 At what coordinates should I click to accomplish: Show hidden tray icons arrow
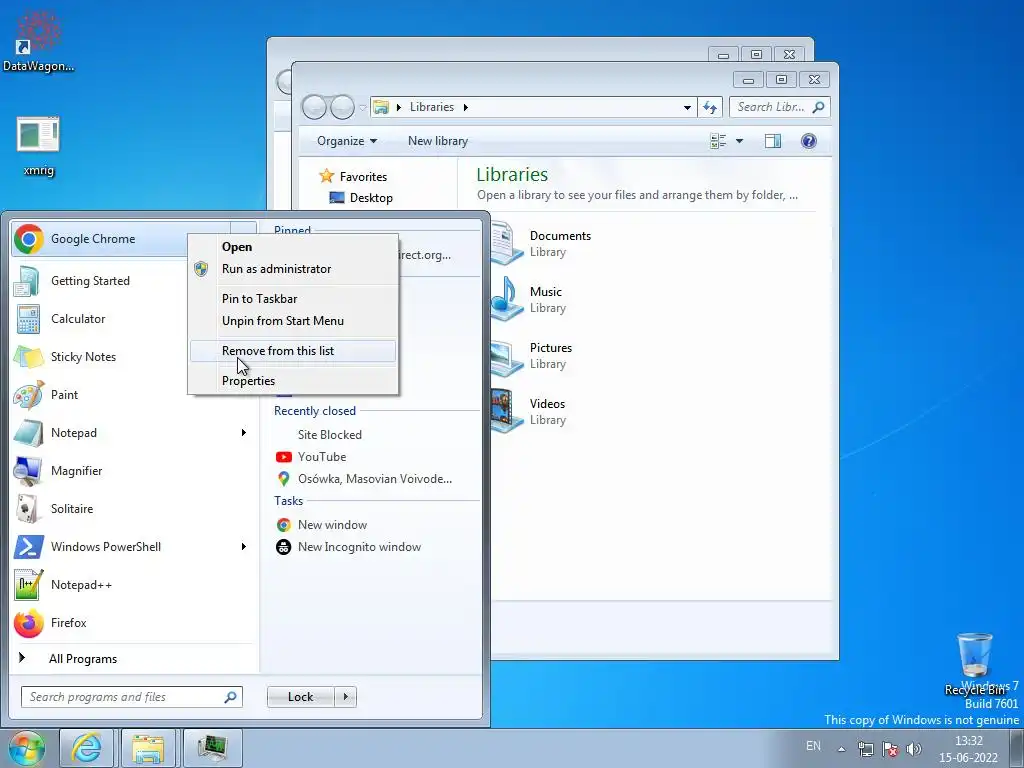(x=842, y=749)
